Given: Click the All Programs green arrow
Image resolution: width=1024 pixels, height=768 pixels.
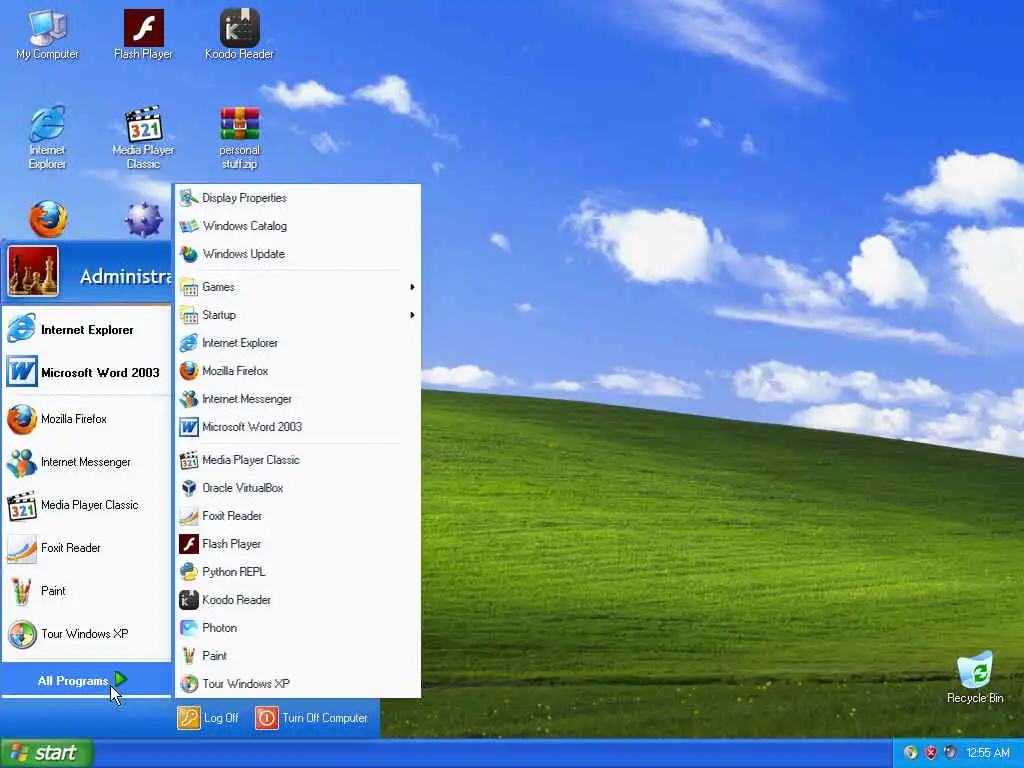Looking at the screenshot, I should (x=120, y=679).
